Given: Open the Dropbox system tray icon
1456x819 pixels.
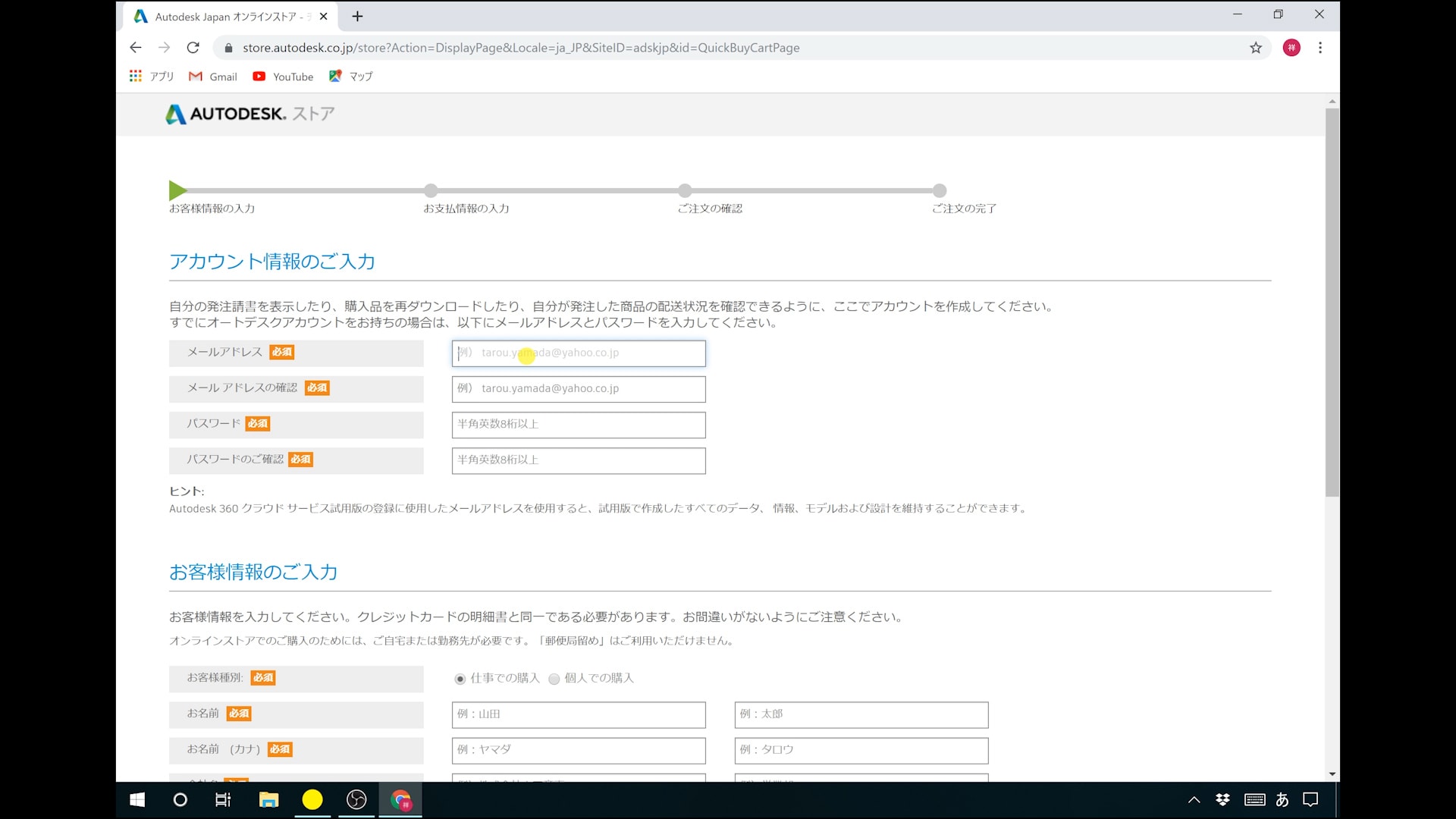Looking at the screenshot, I should 1222,799.
